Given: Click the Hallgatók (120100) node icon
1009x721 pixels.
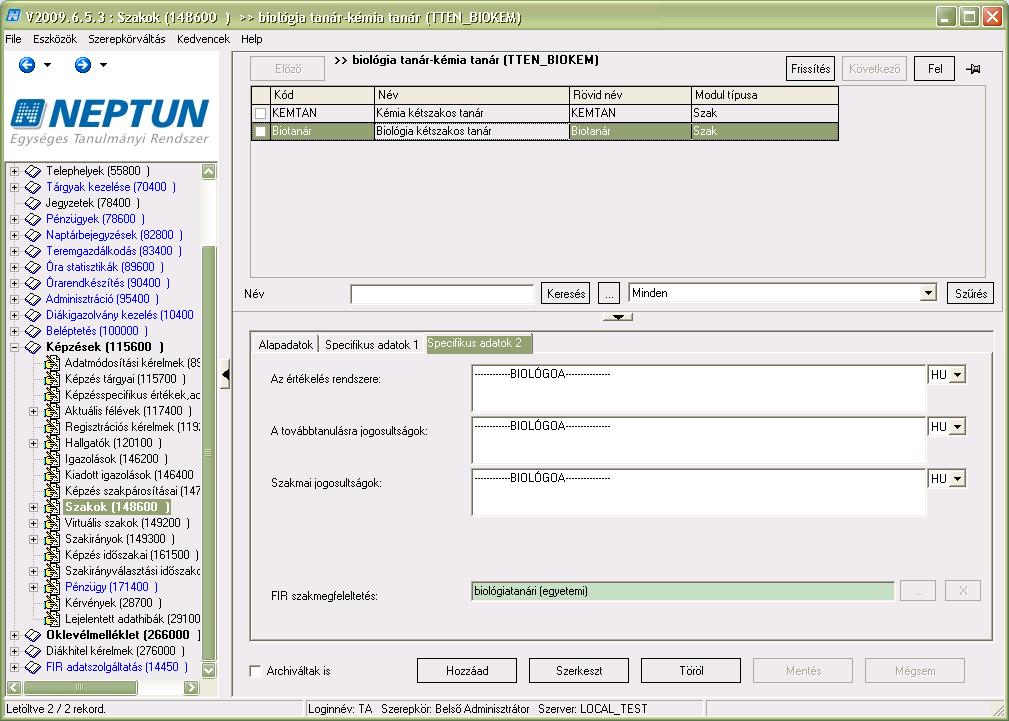Looking at the screenshot, I should pos(52,443).
